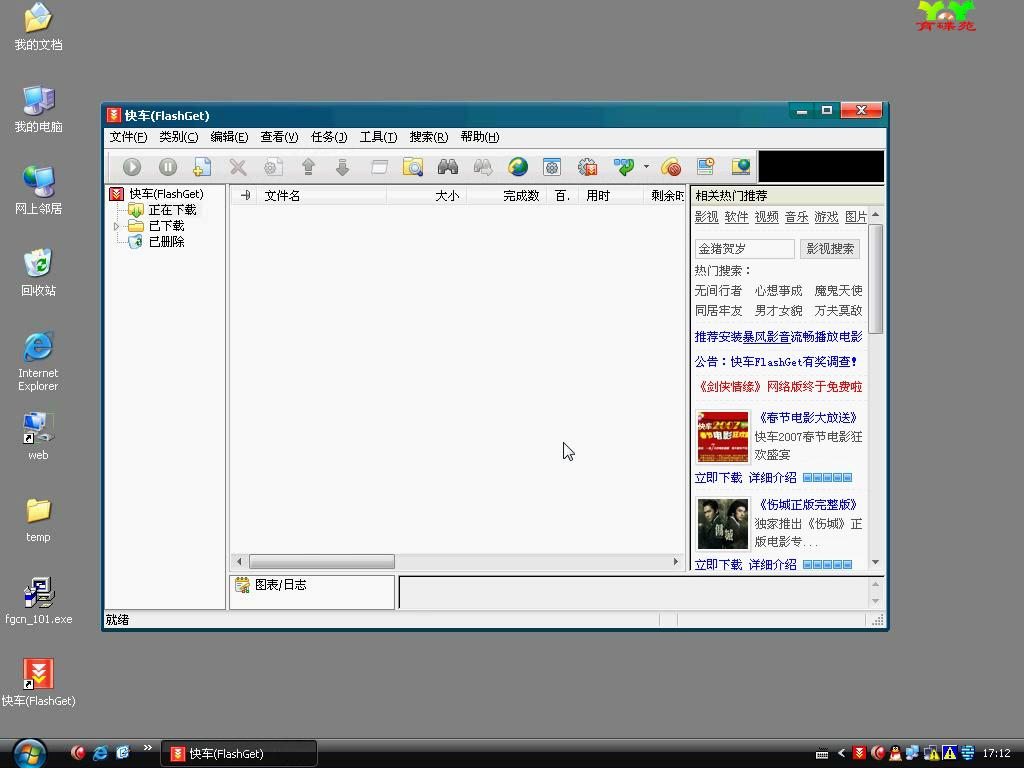Click the Find Next binoculars-arrow icon
Viewport: 1024px width, 768px height.
(483, 167)
